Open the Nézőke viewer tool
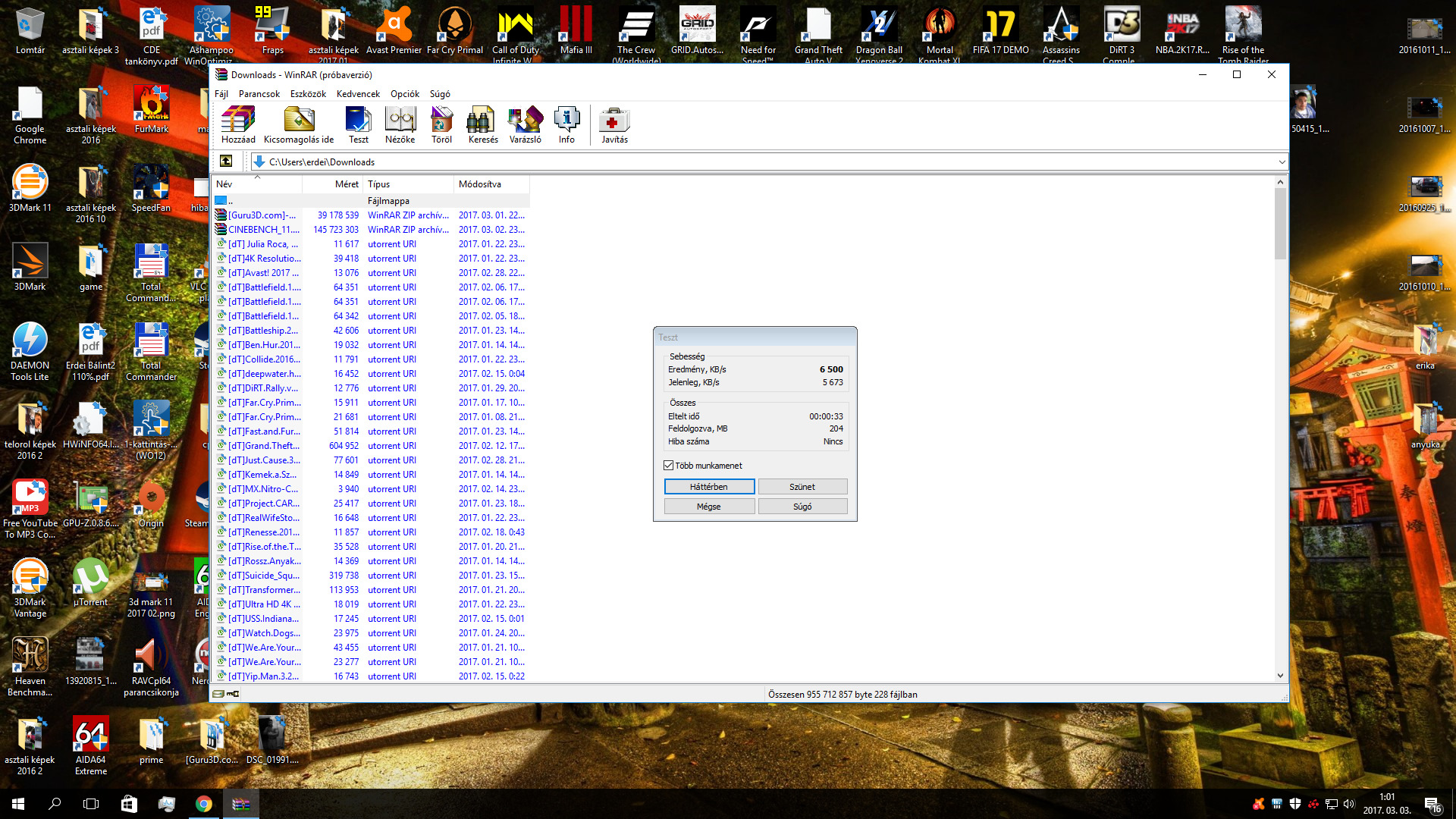Image resolution: width=1456 pixels, height=819 pixels. pos(400,125)
